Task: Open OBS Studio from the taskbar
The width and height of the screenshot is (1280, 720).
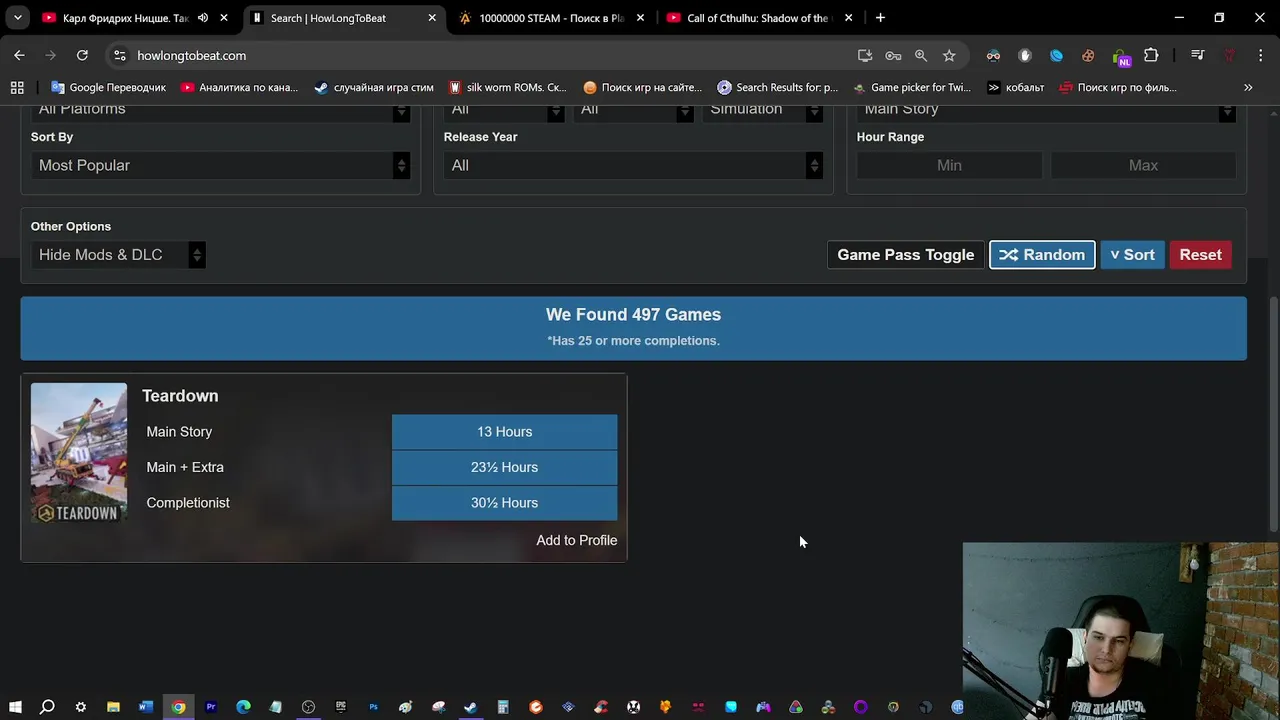Action: click(x=308, y=707)
